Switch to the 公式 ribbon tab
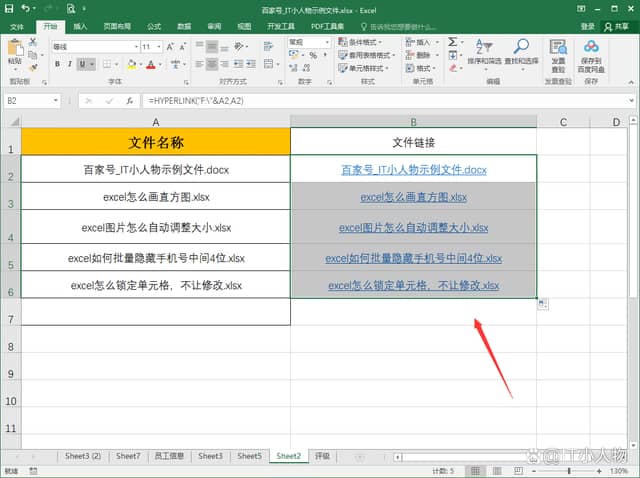The image size is (640, 478). [154, 26]
